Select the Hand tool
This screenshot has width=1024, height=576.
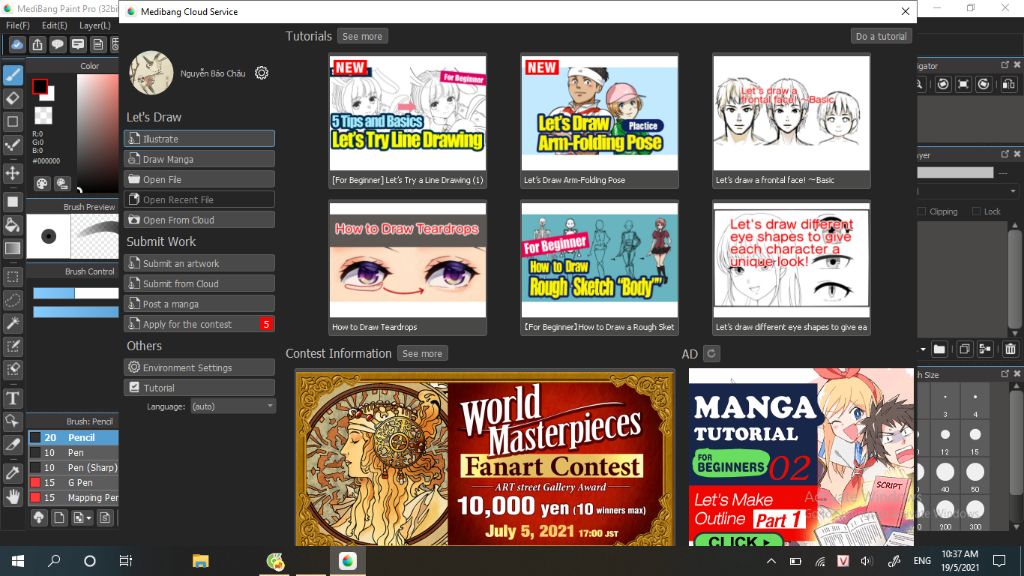pyautogui.click(x=12, y=497)
